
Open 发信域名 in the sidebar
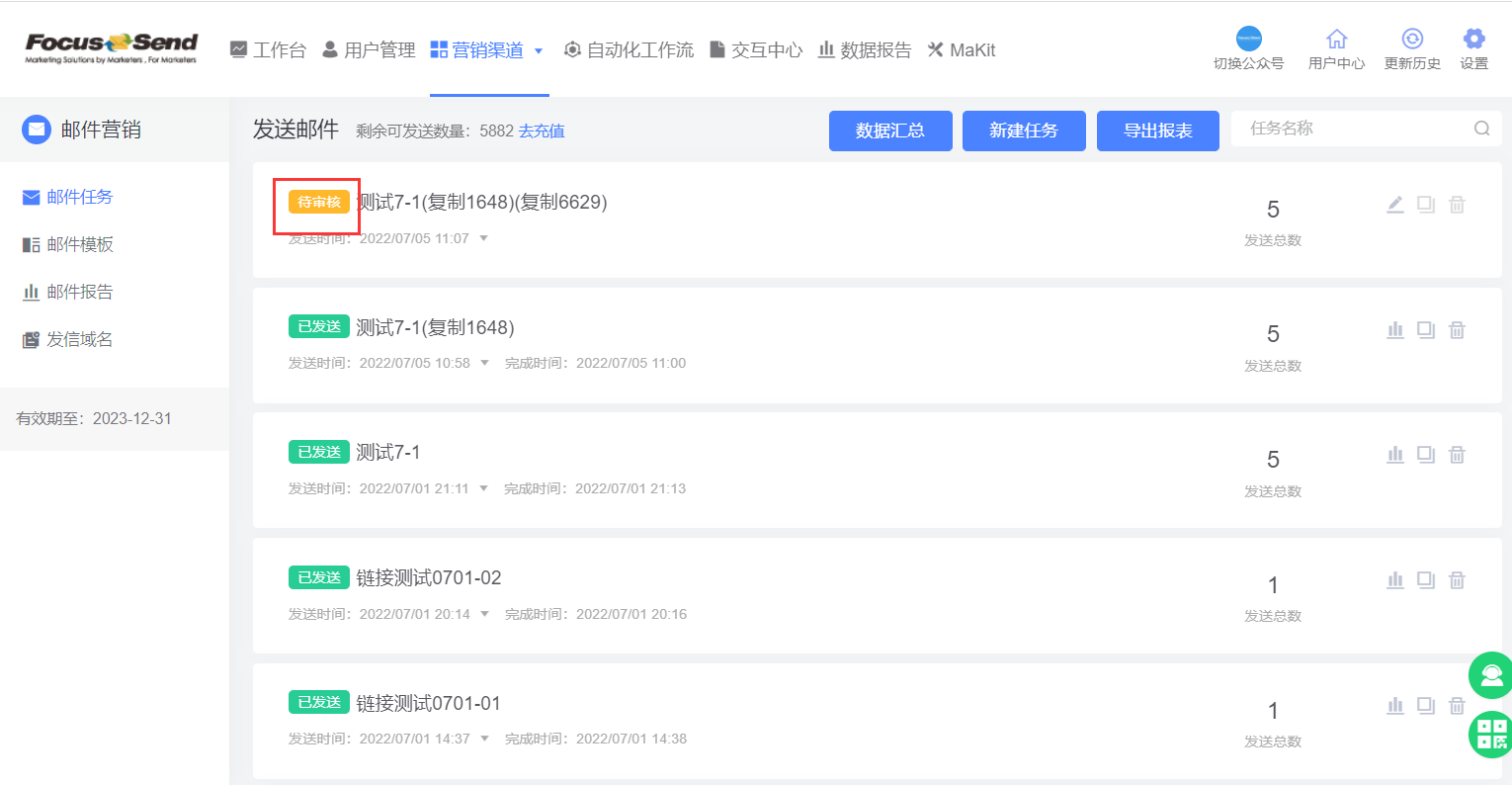coord(67,339)
